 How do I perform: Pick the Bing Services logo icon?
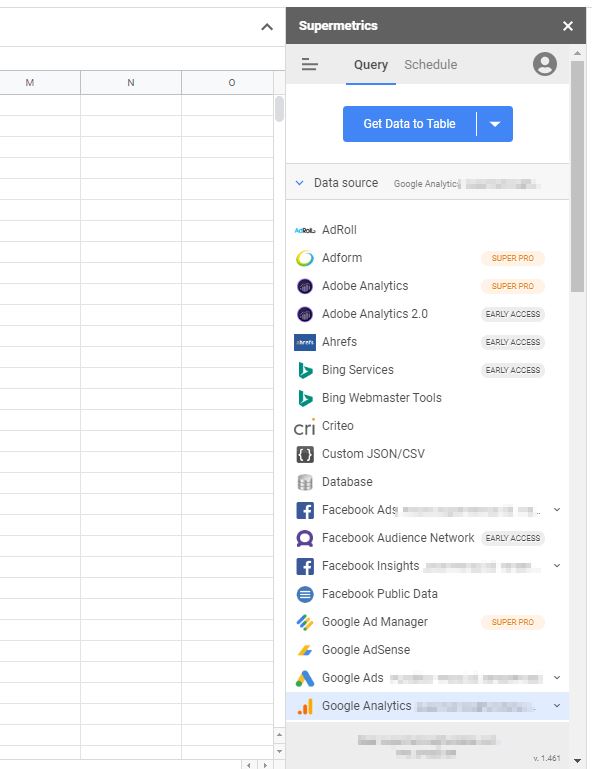305,370
